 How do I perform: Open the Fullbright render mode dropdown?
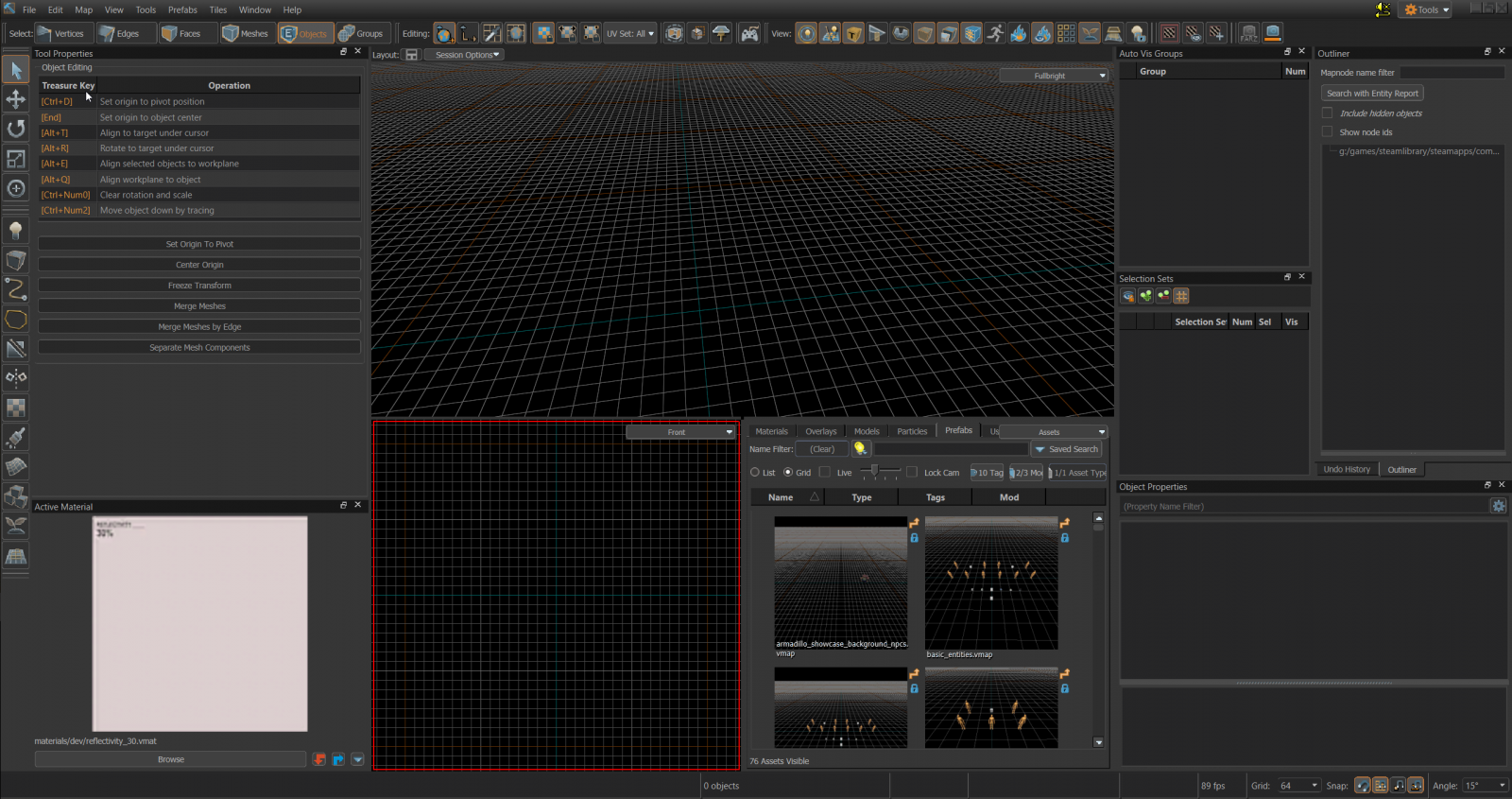pos(1054,76)
